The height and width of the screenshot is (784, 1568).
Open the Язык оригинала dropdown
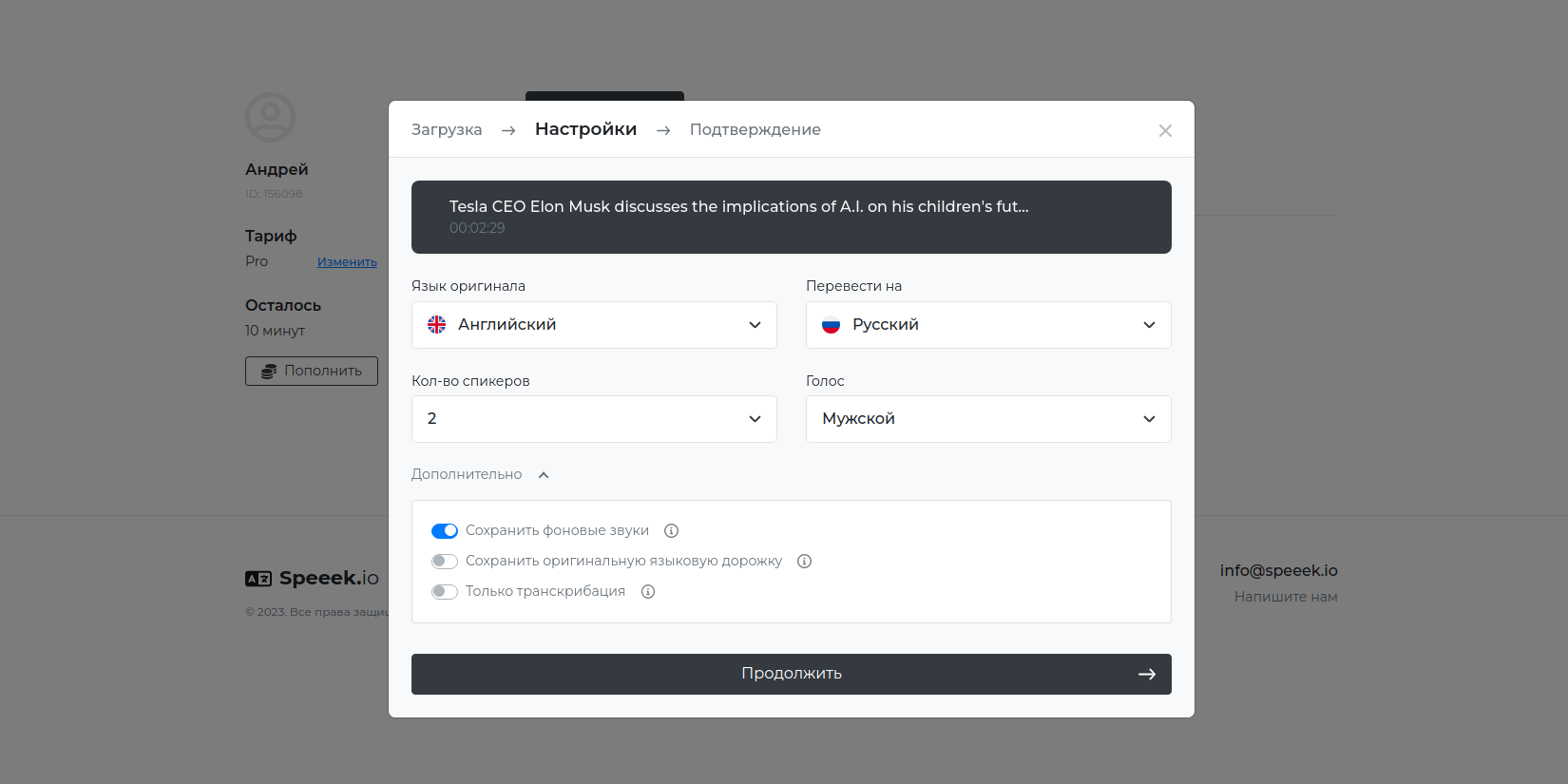click(594, 325)
